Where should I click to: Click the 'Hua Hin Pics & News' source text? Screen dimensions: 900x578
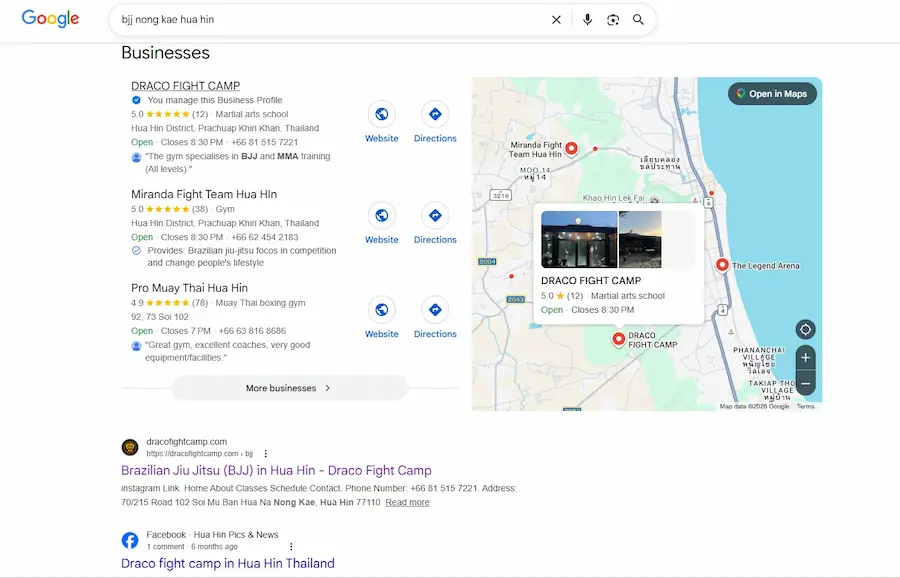(x=236, y=534)
